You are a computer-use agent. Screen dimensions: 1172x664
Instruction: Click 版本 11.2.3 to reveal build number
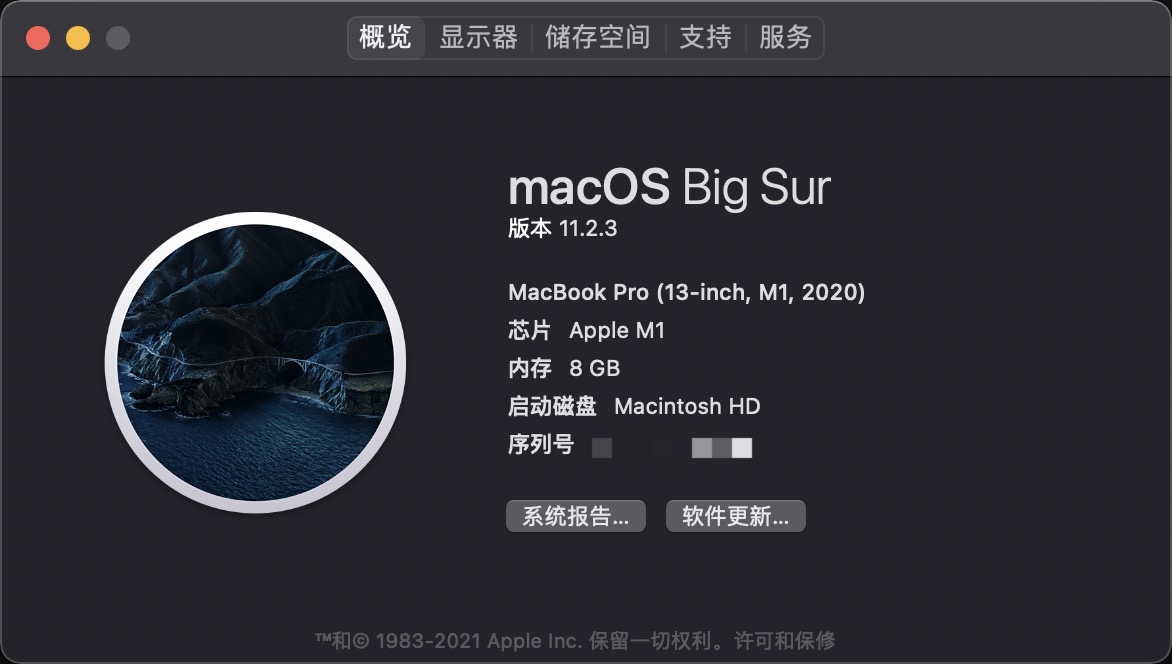pyautogui.click(x=563, y=228)
